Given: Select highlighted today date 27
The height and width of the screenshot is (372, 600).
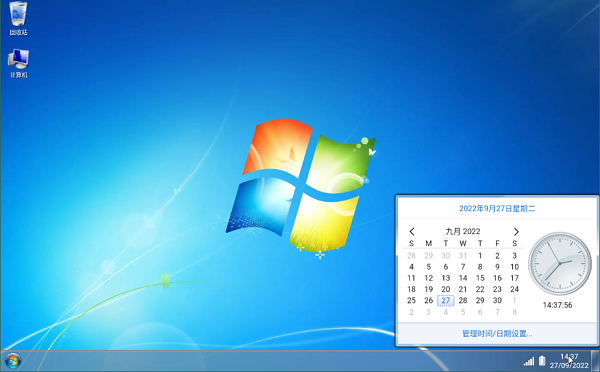Looking at the screenshot, I should [x=446, y=300].
